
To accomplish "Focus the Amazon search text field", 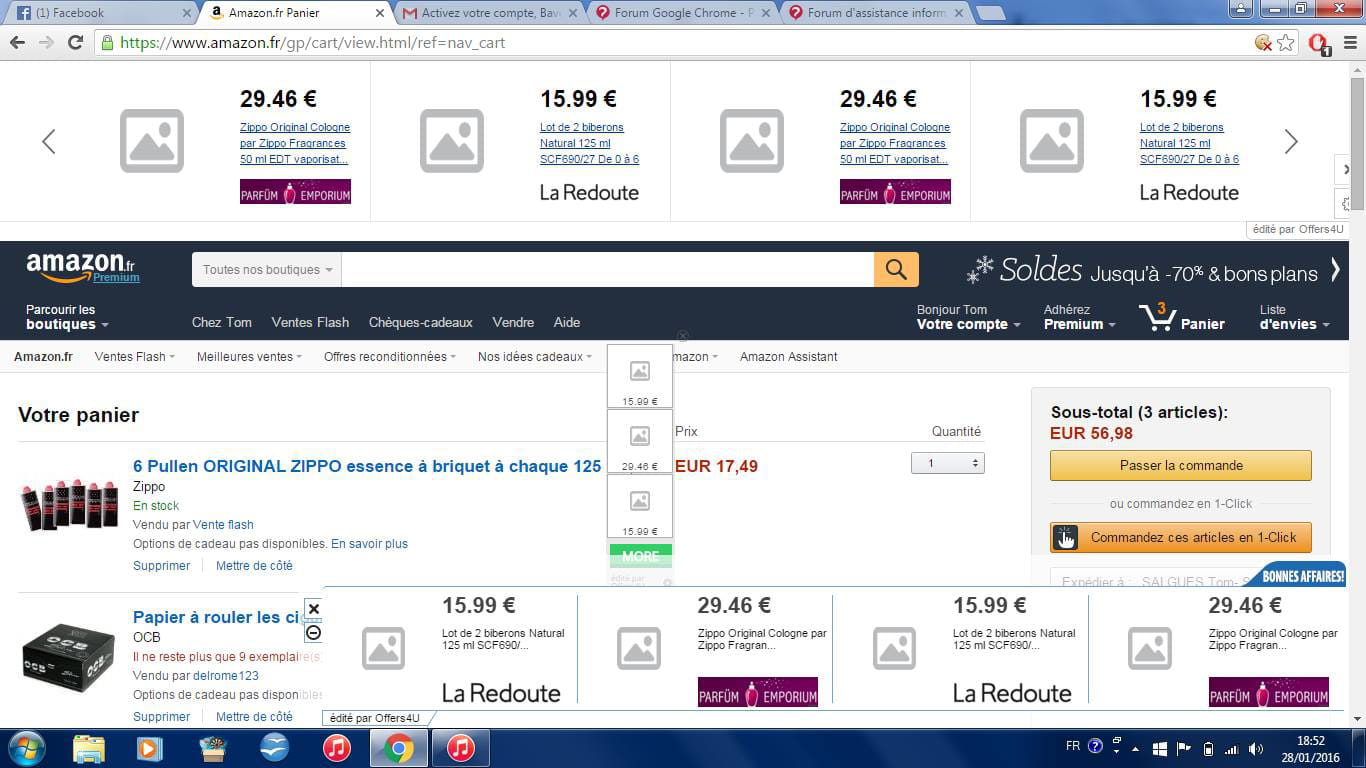I will 607,269.
